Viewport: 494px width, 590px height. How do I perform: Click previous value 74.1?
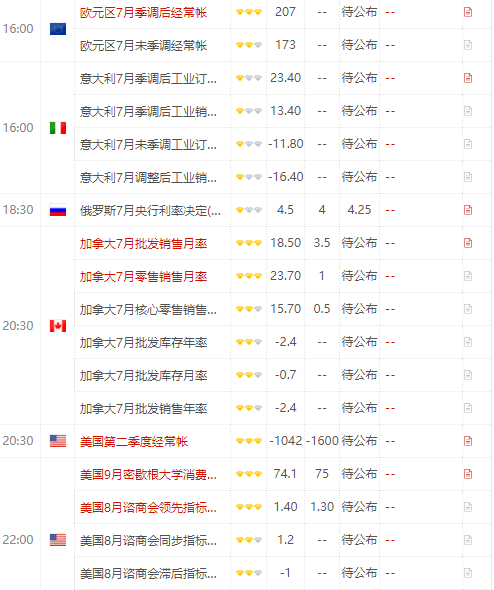coord(285,474)
